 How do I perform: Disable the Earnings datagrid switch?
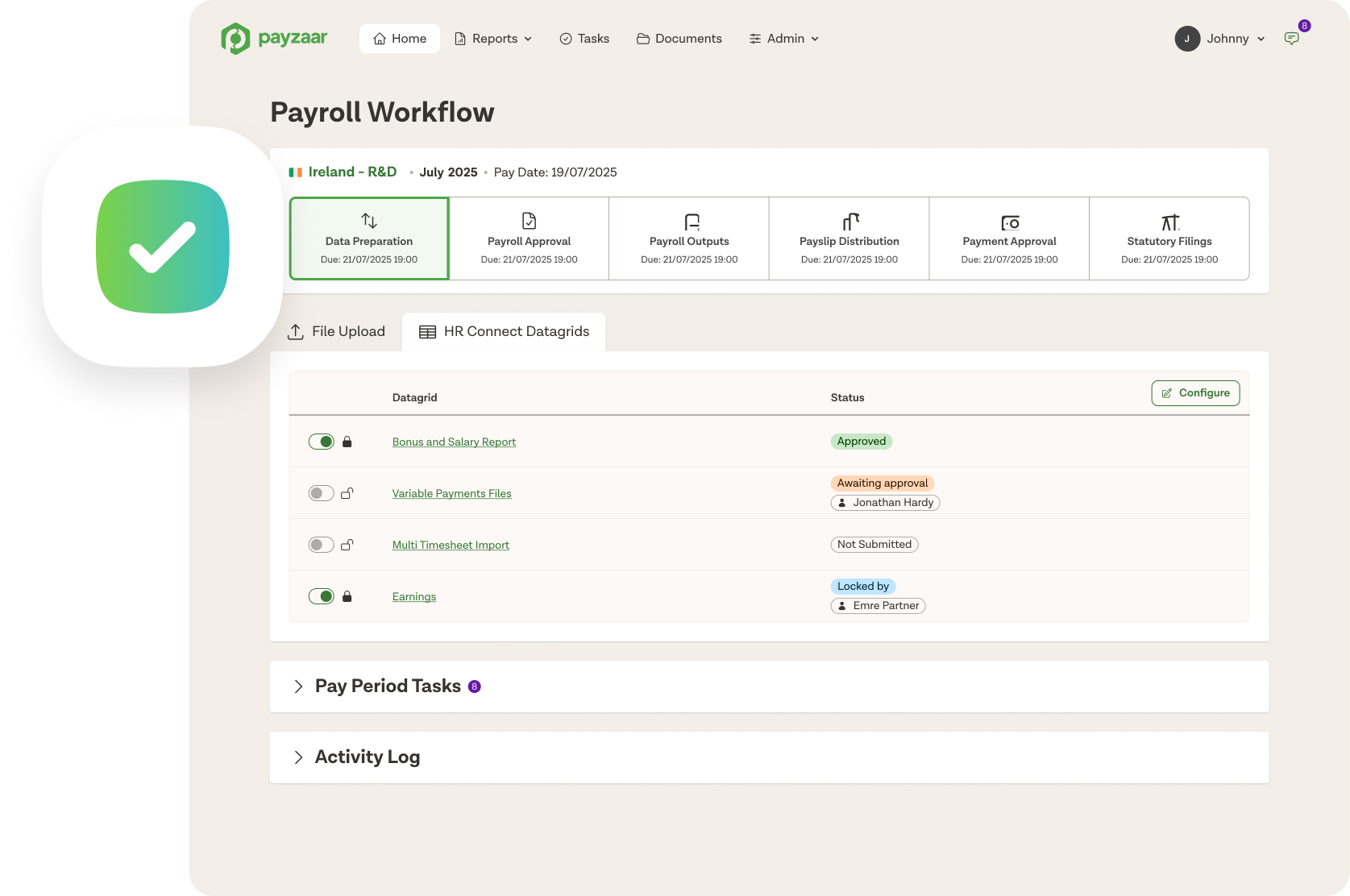[x=322, y=596]
